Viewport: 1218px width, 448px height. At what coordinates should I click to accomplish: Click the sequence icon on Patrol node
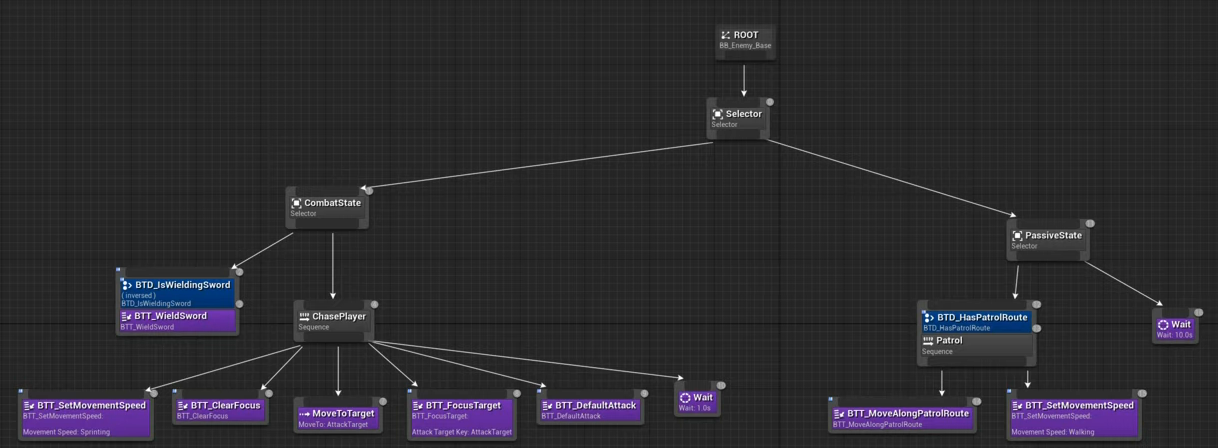coord(928,341)
